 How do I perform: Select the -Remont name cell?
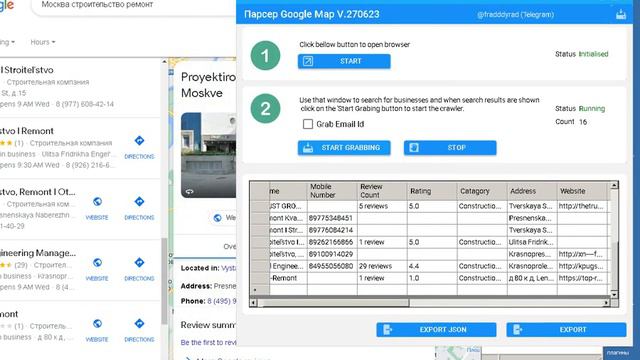(x=288, y=278)
